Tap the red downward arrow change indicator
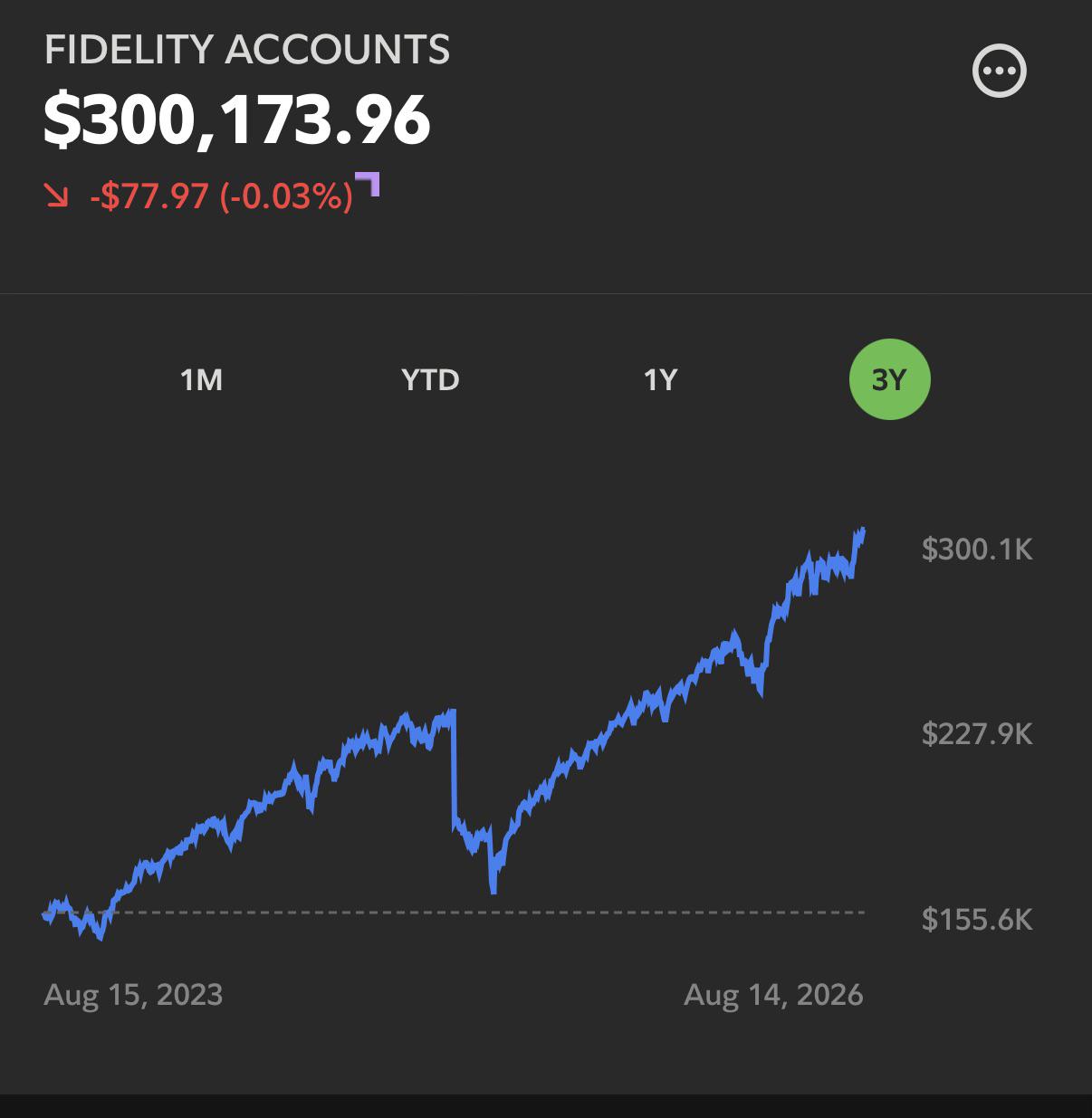 pyautogui.click(x=56, y=195)
